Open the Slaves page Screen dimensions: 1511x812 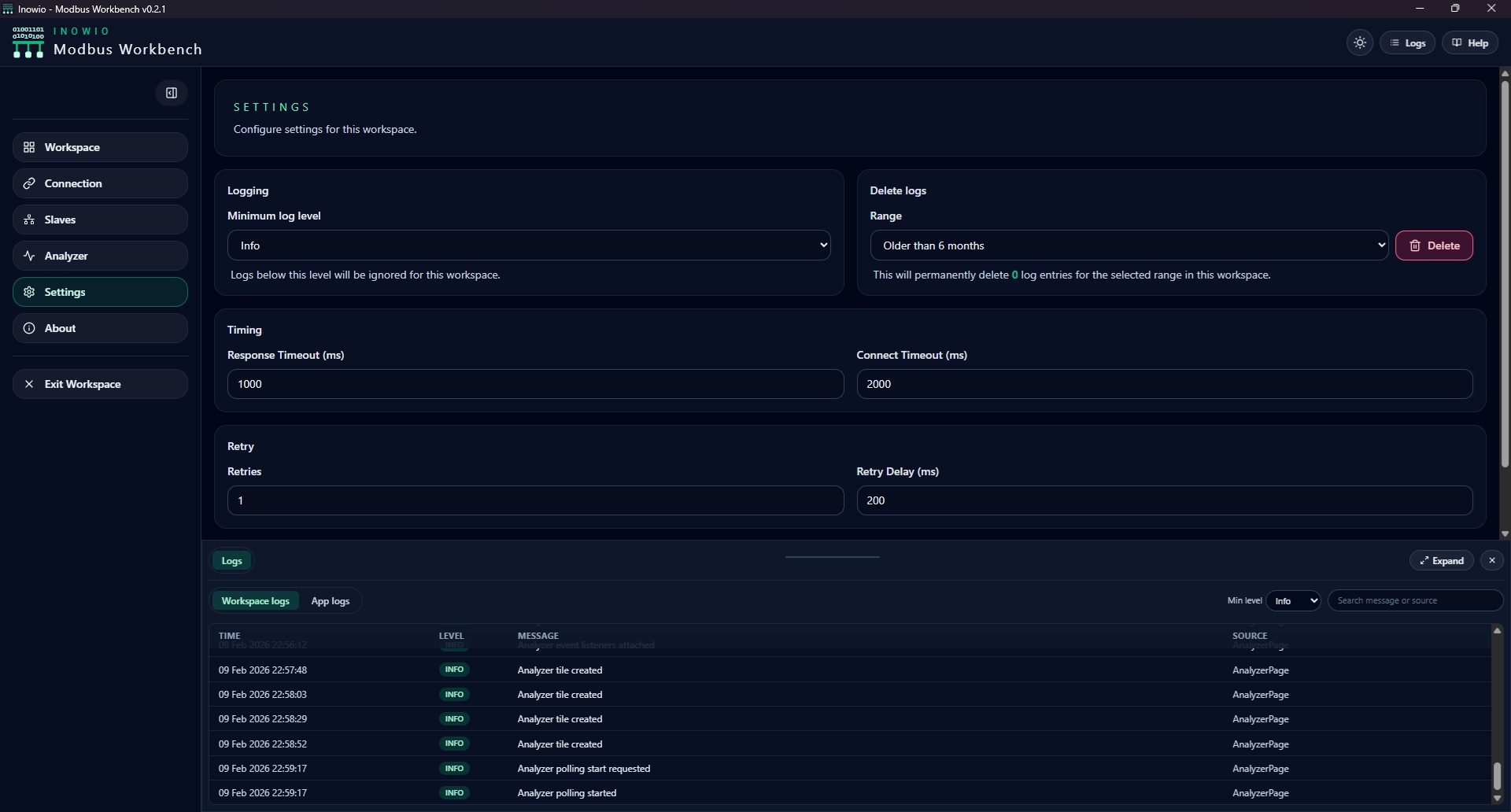click(100, 220)
